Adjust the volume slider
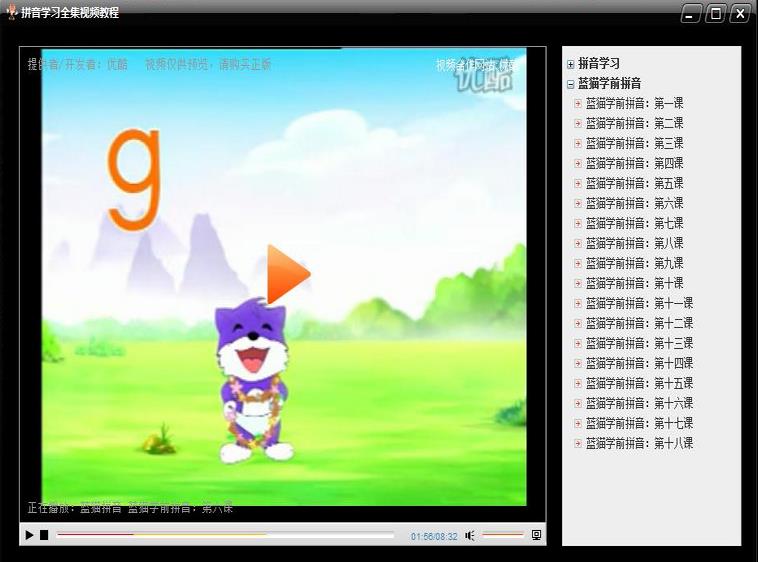 point(502,535)
